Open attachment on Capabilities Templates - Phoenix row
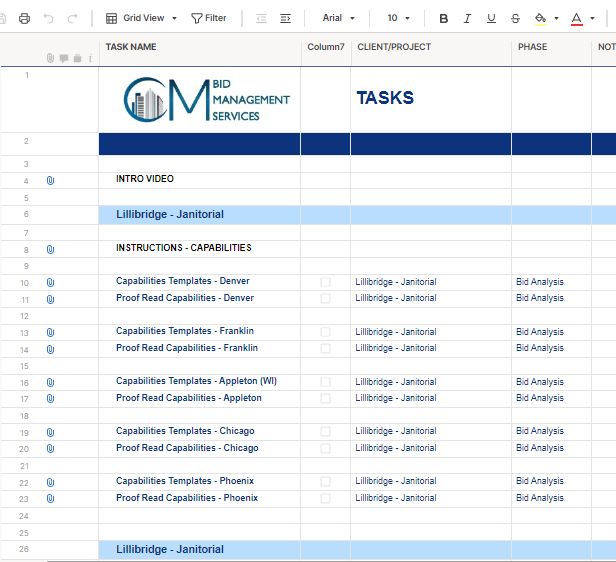 50,483
